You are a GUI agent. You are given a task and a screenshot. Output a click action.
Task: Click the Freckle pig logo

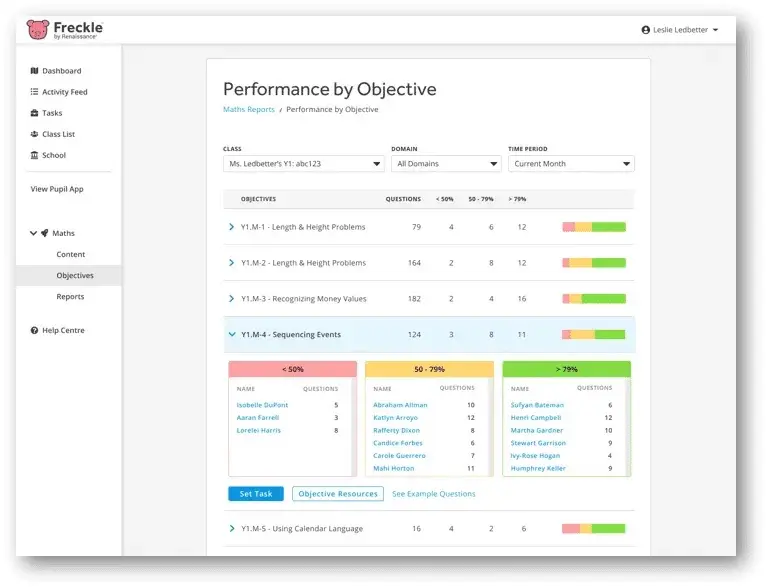click(x=38, y=29)
